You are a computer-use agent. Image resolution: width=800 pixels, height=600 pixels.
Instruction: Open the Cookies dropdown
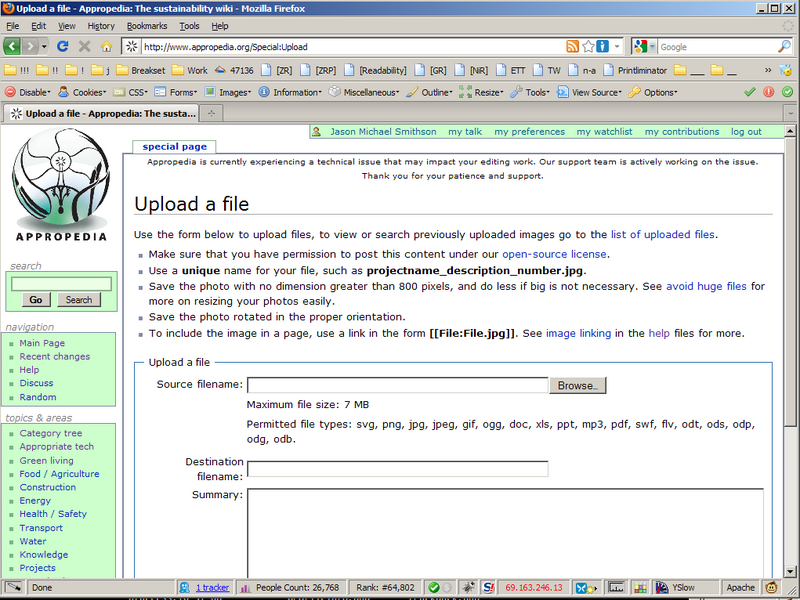82,92
